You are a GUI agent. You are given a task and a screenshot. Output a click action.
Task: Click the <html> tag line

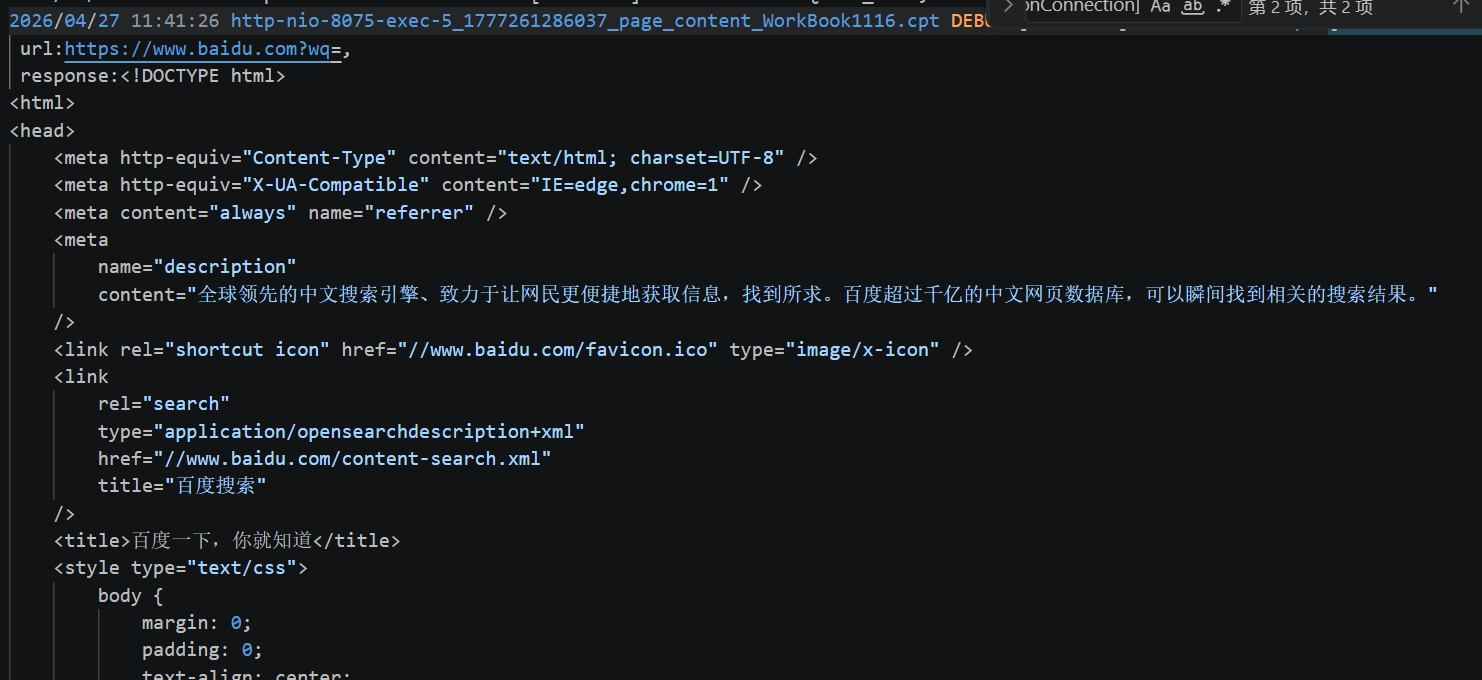[x=42, y=103]
